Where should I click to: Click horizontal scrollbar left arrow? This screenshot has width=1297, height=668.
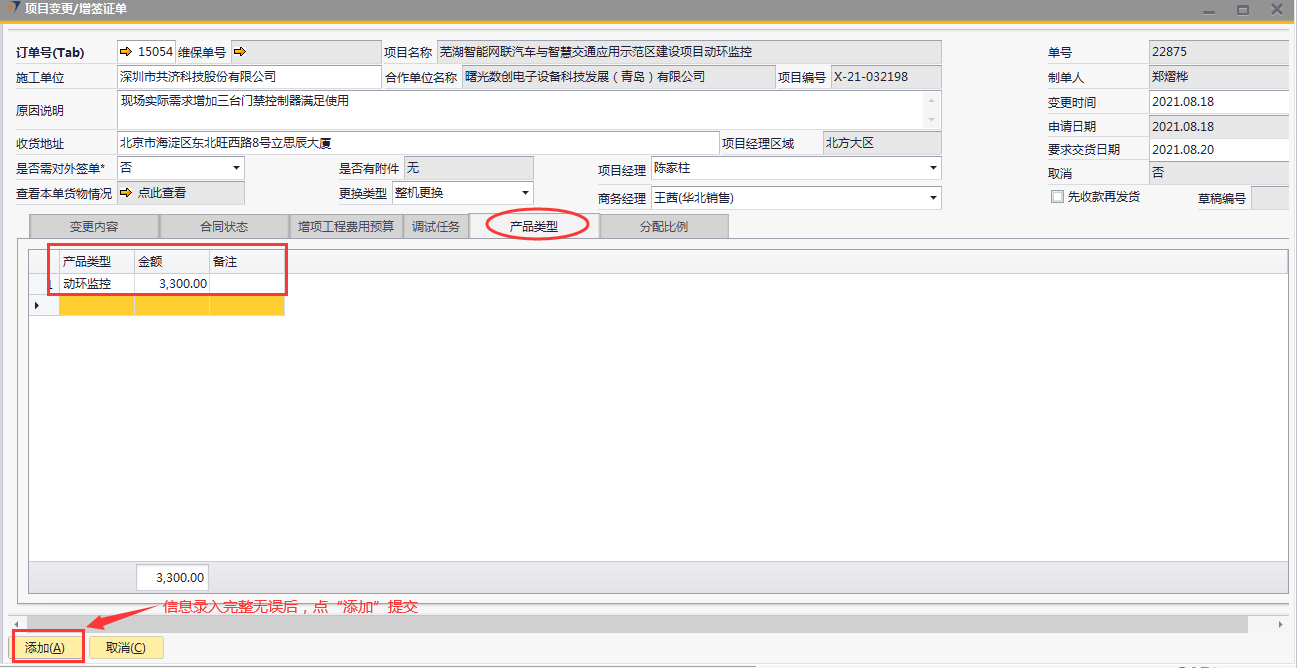[15, 624]
